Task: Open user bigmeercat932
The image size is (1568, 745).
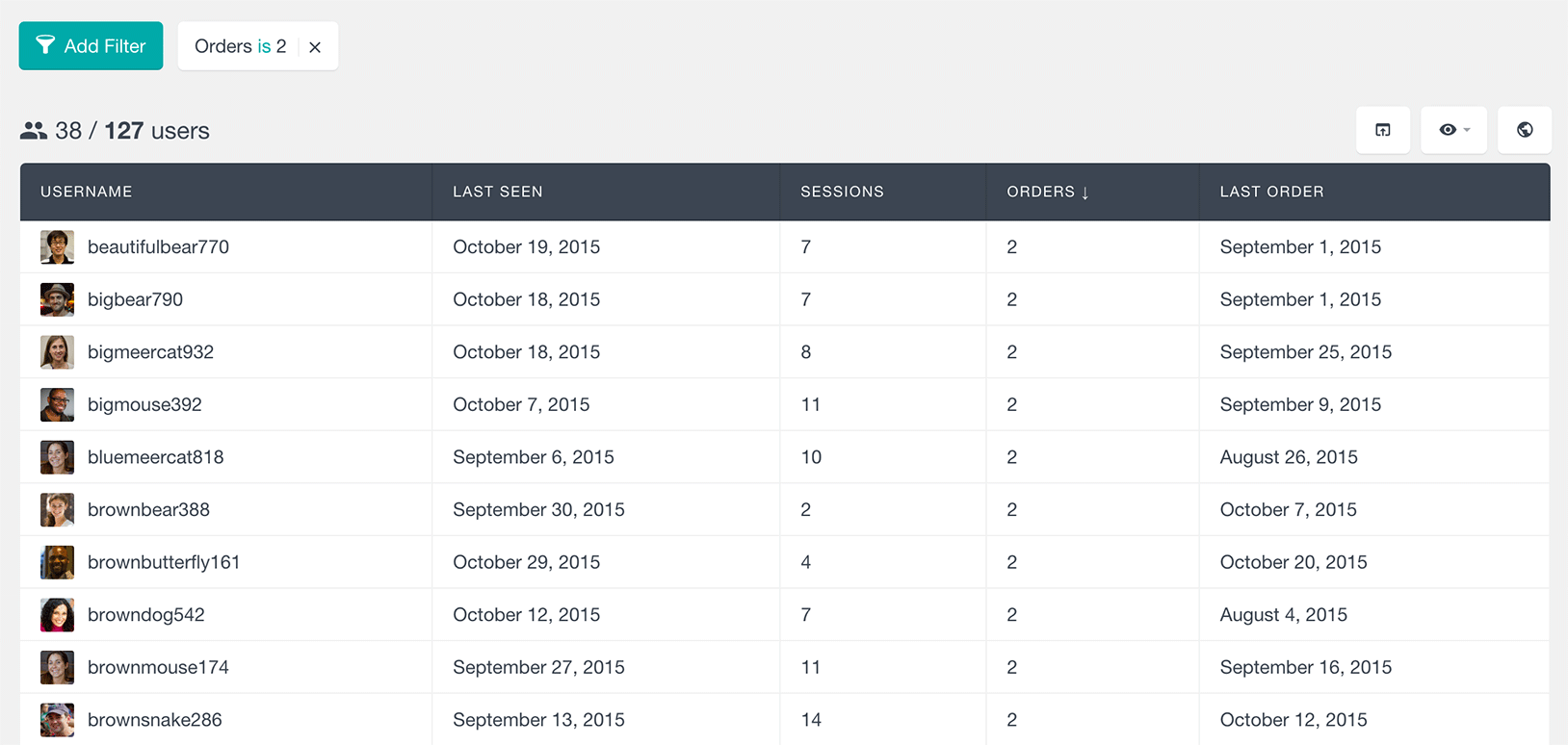Action: click(150, 352)
